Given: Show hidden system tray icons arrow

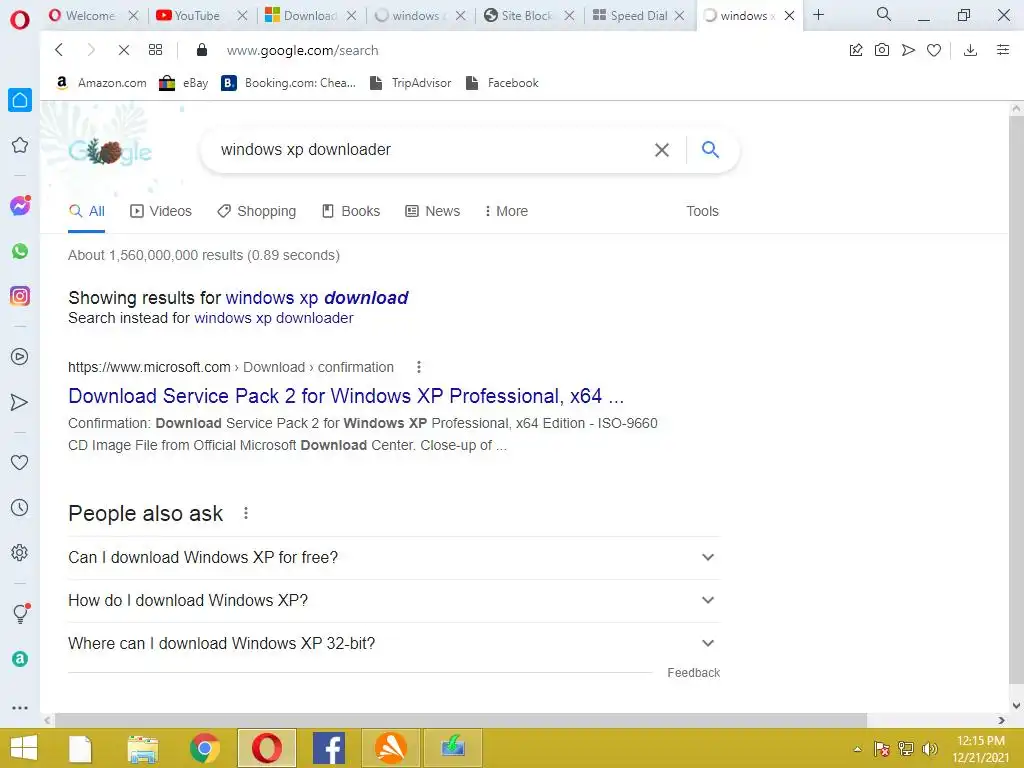Looking at the screenshot, I should click(x=857, y=749).
